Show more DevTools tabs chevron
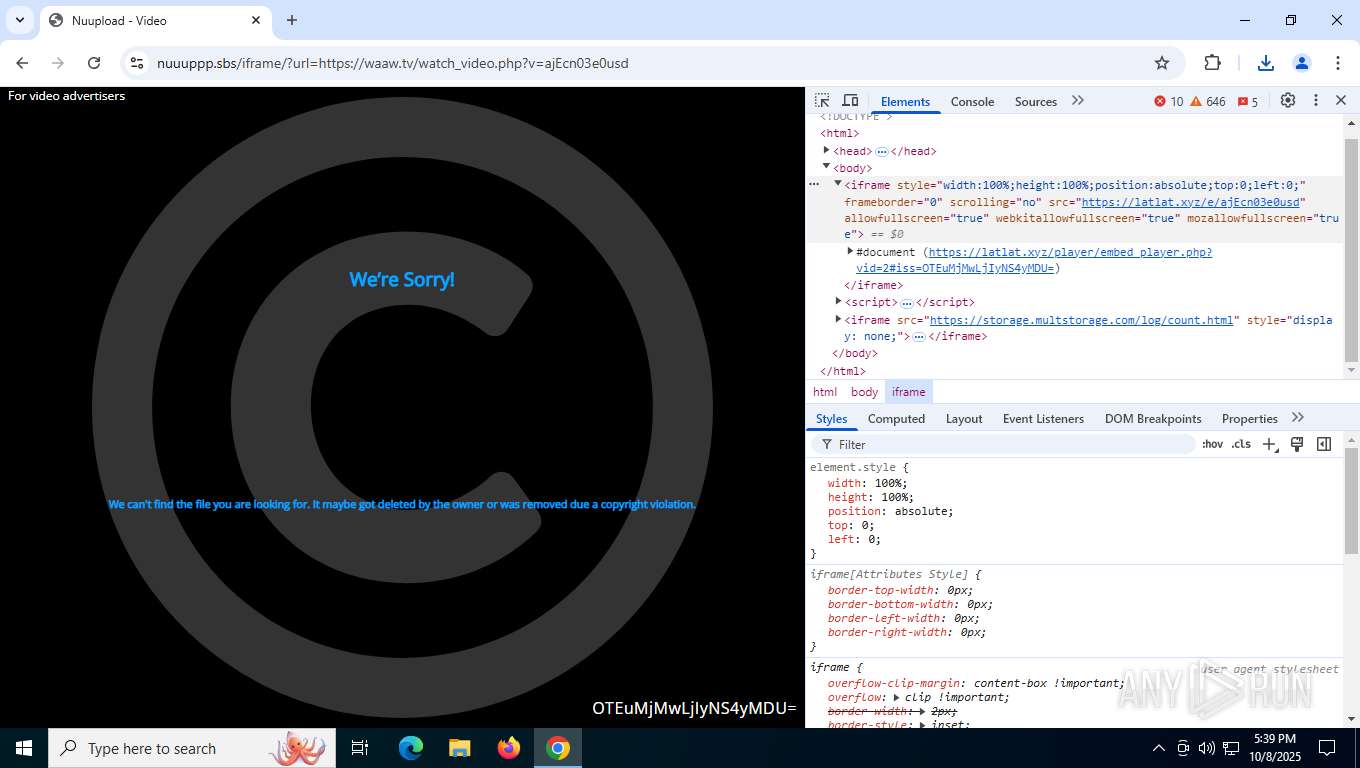Viewport: 1360px width, 768px height. [1078, 101]
